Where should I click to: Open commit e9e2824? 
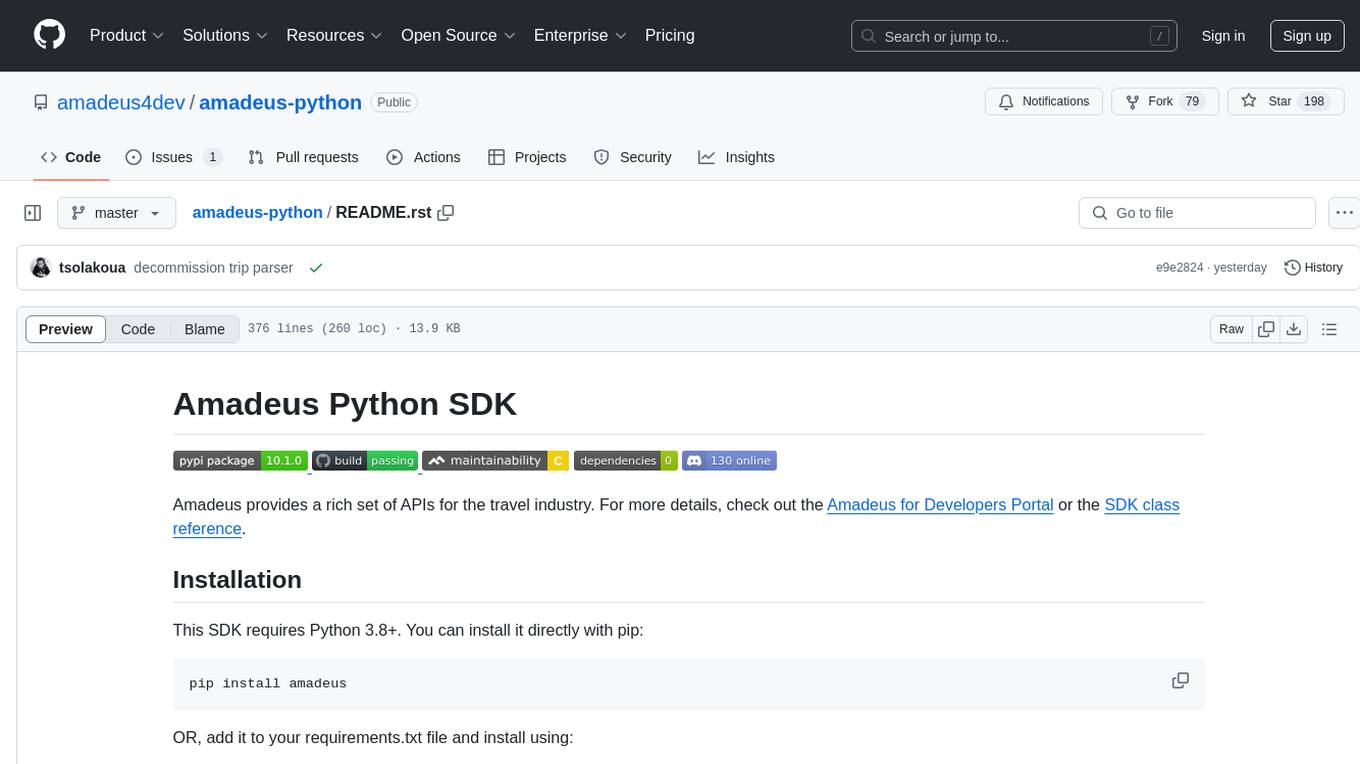(x=1179, y=267)
